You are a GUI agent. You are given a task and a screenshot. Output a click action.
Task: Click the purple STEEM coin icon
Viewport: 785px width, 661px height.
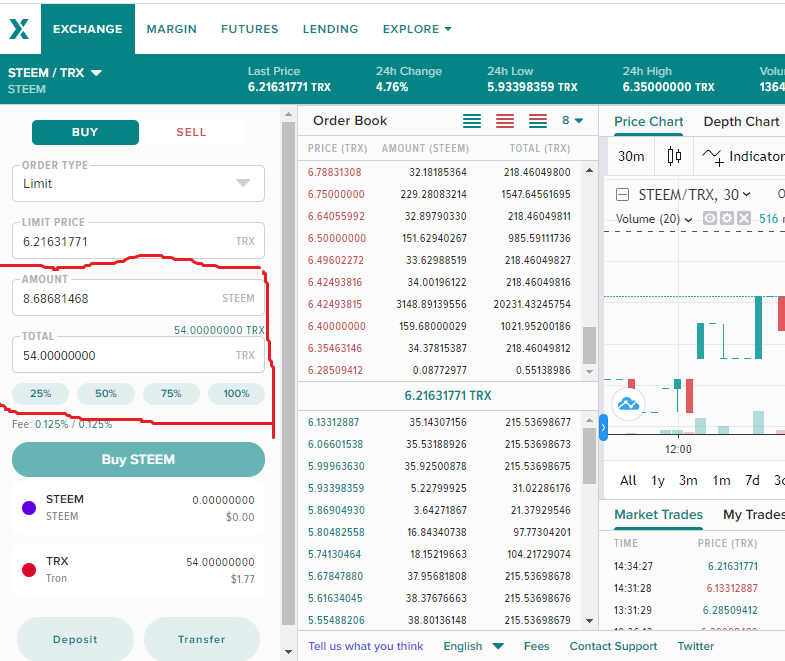[29, 508]
